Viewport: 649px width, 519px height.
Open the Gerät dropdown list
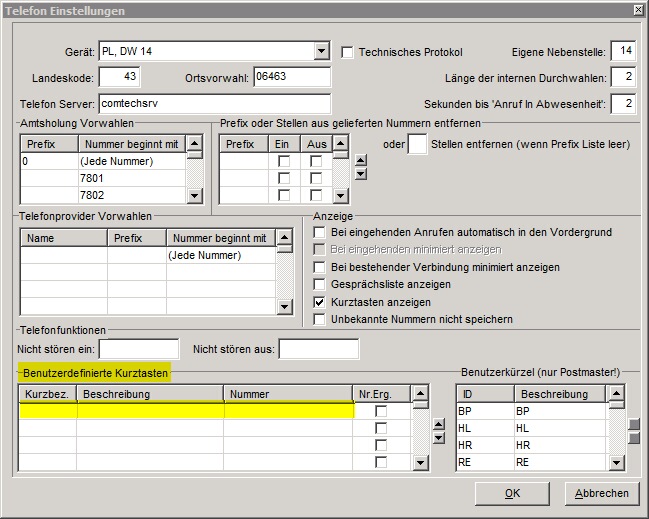click(x=321, y=51)
